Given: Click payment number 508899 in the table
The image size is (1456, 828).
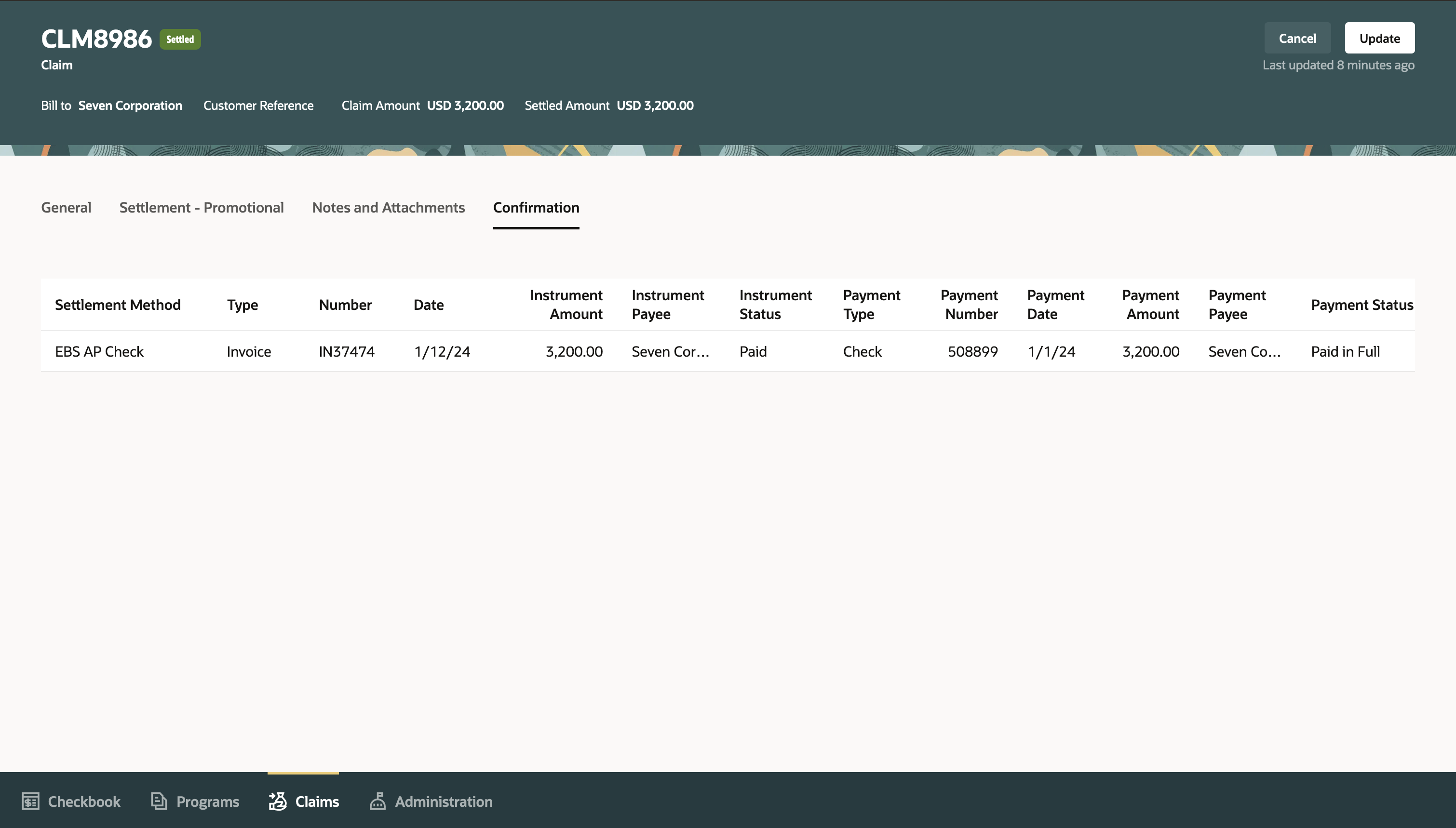Looking at the screenshot, I should [x=972, y=351].
